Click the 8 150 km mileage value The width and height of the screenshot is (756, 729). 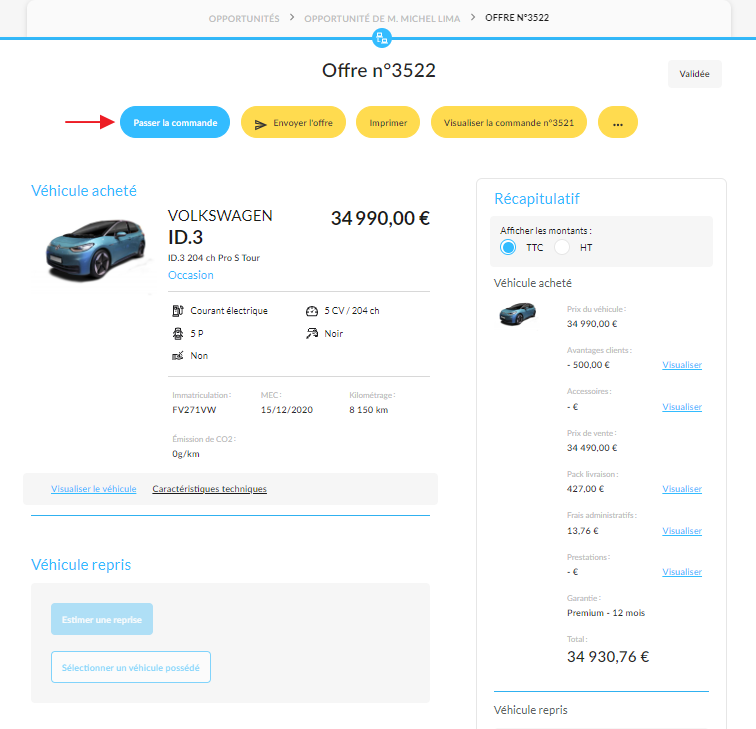(x=368, y=410)
